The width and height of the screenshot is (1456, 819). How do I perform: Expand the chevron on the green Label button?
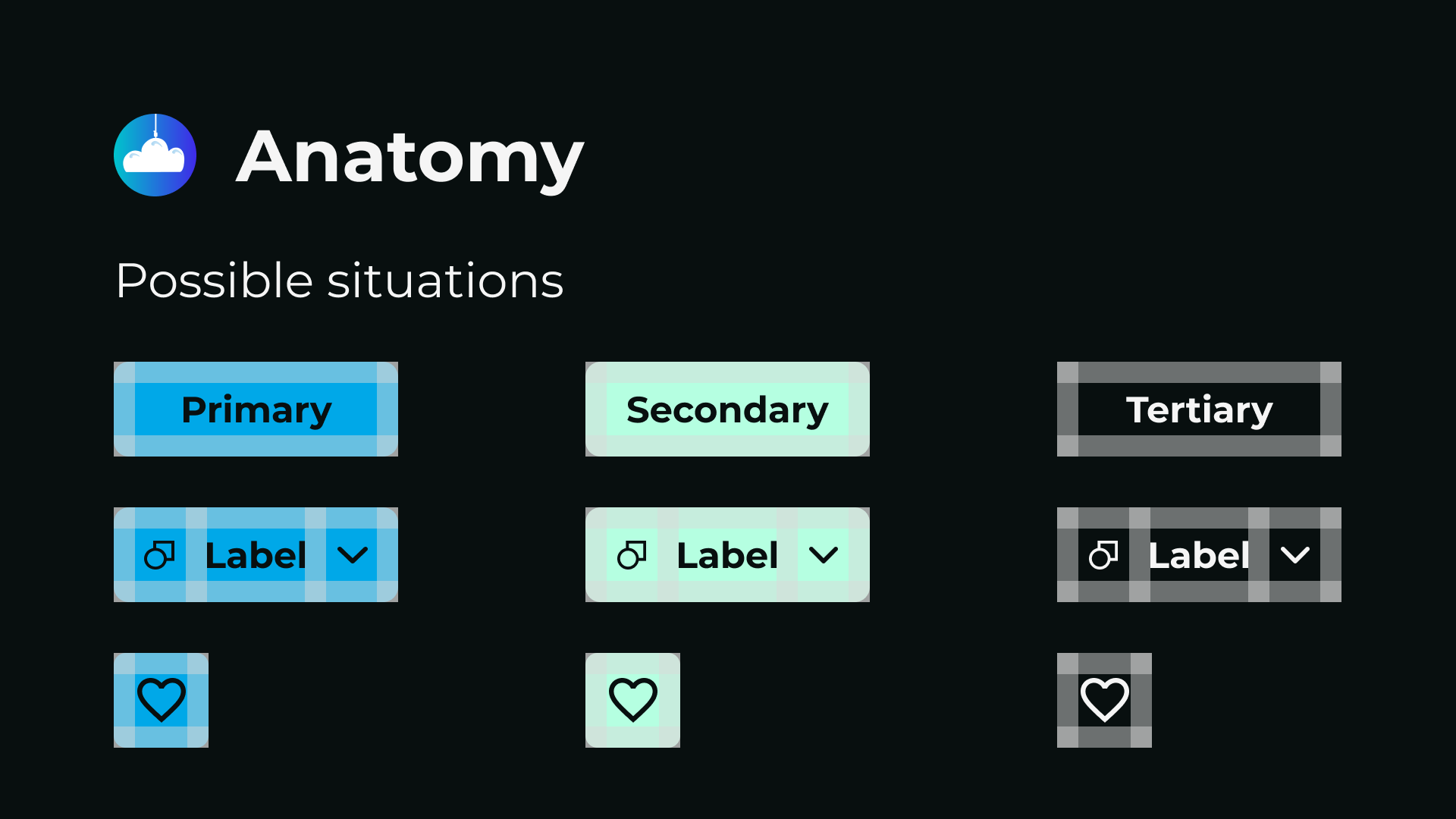pos(824,554)
